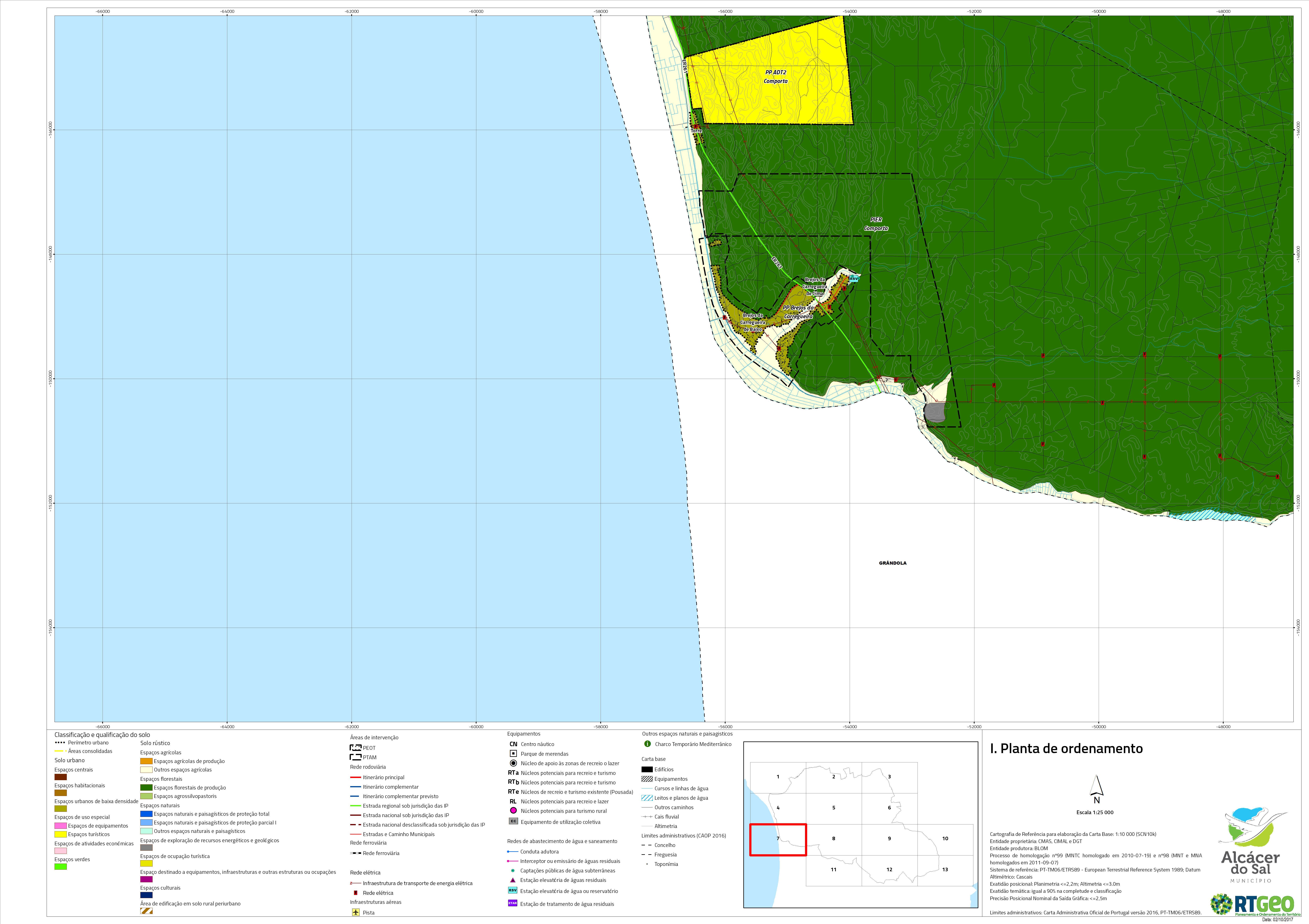Click the RL recreio e lazer symbol
Image resolution: width=1309 pixels, height=924 pixels.
point(513,802)
